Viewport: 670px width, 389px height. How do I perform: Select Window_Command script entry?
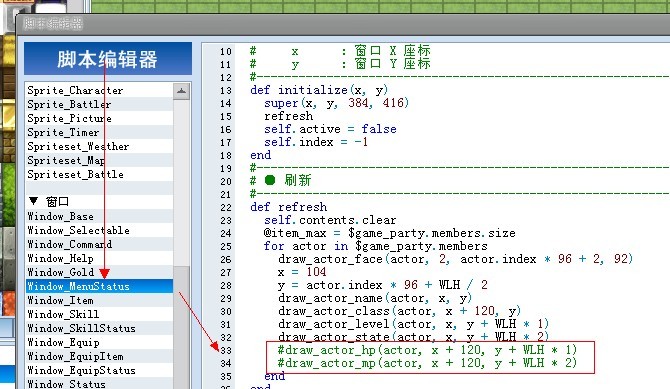pyautogui.click(x=99, y=245)
